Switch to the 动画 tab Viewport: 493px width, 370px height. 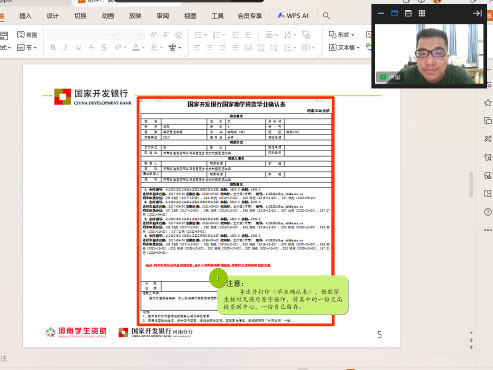pos(108,16)
